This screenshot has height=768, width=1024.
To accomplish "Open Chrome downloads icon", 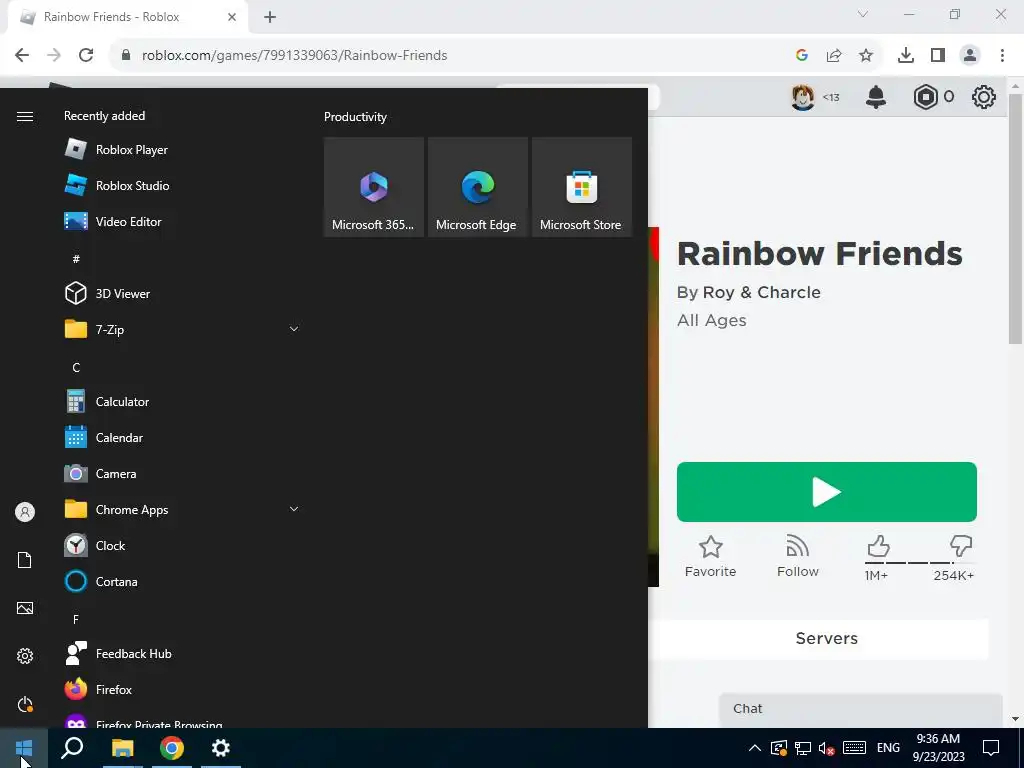I will click(x=906, y=56).
